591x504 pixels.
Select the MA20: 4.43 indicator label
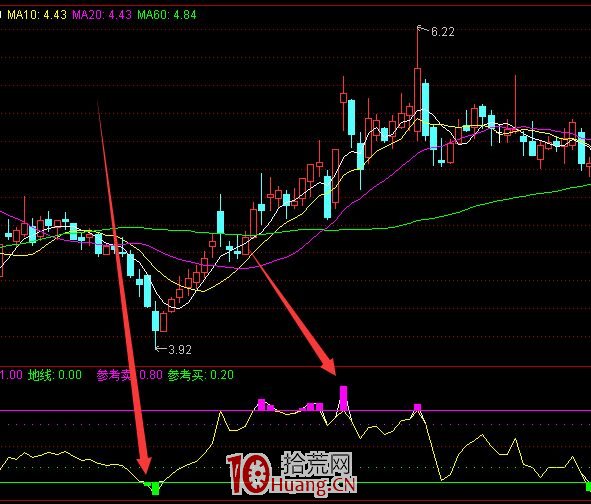pos(102,15)
